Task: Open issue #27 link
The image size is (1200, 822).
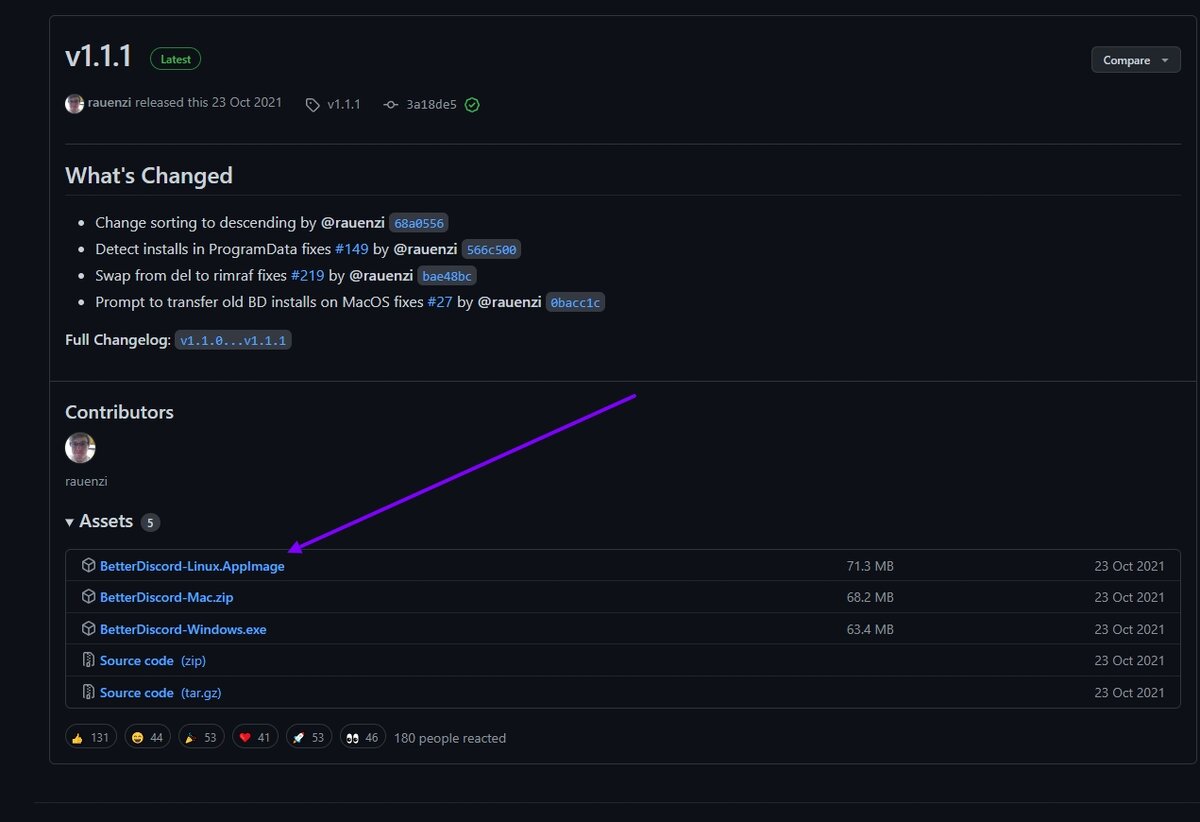Action: pos(440,301)
